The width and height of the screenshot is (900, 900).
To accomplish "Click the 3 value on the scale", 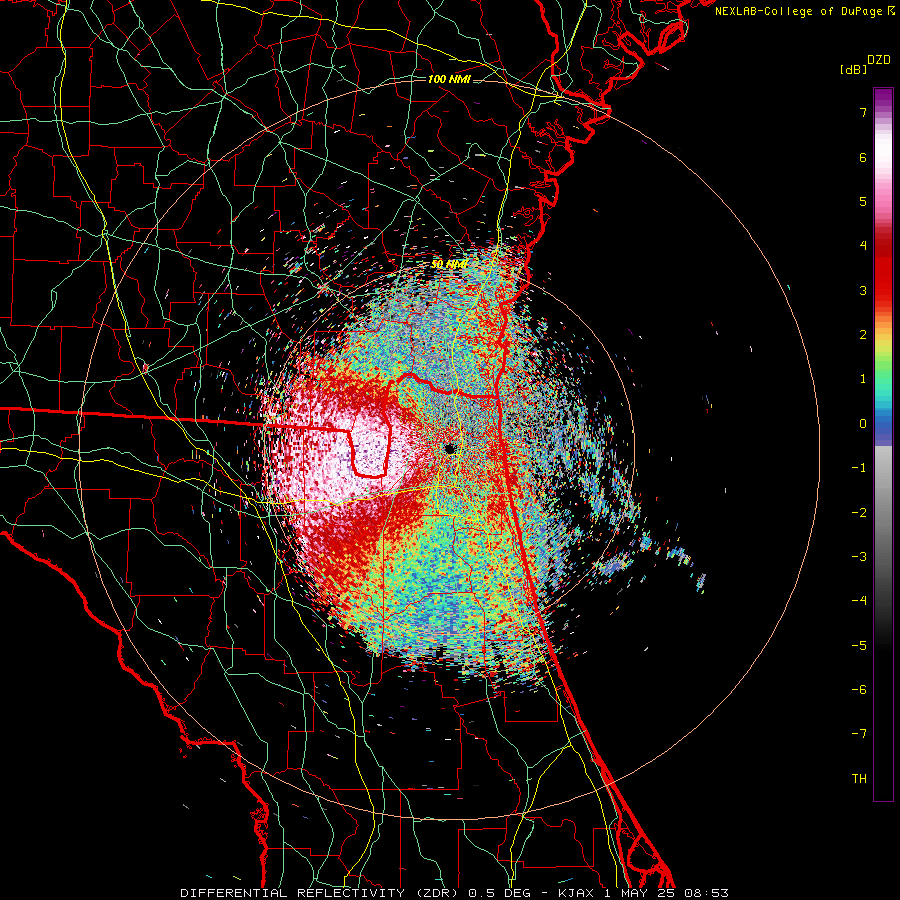I will click(863, 290).
